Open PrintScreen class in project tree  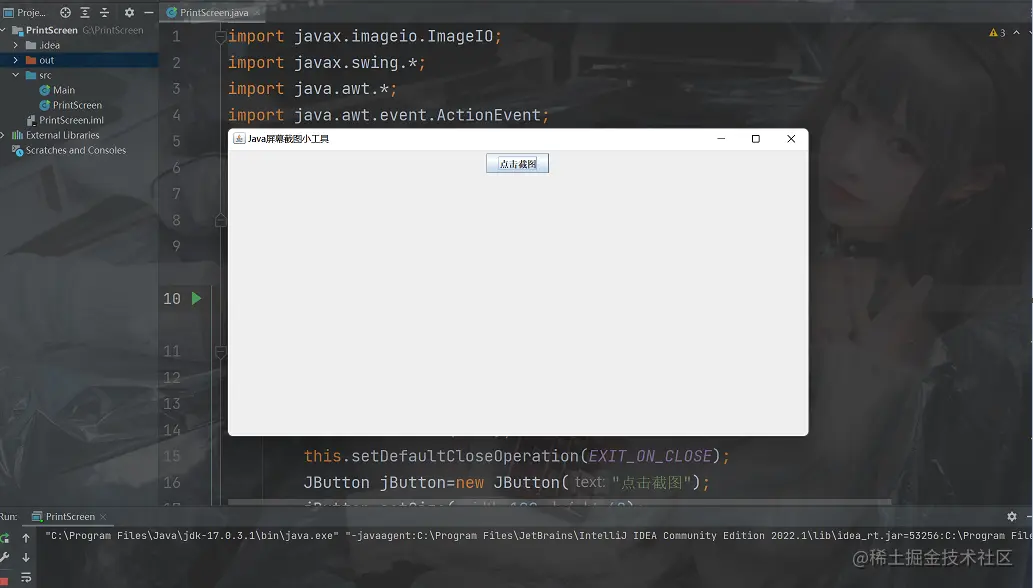pyautogui.click(x=70, y=105)
